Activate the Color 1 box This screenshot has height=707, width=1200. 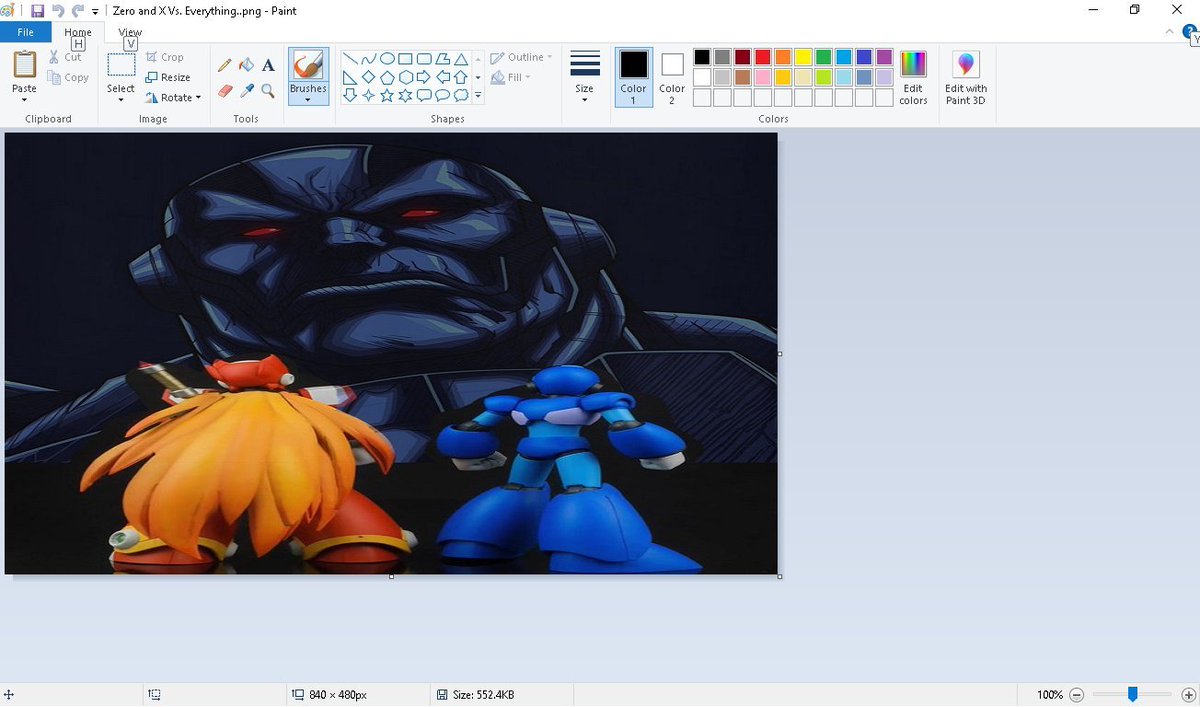[x=633, y=77]
